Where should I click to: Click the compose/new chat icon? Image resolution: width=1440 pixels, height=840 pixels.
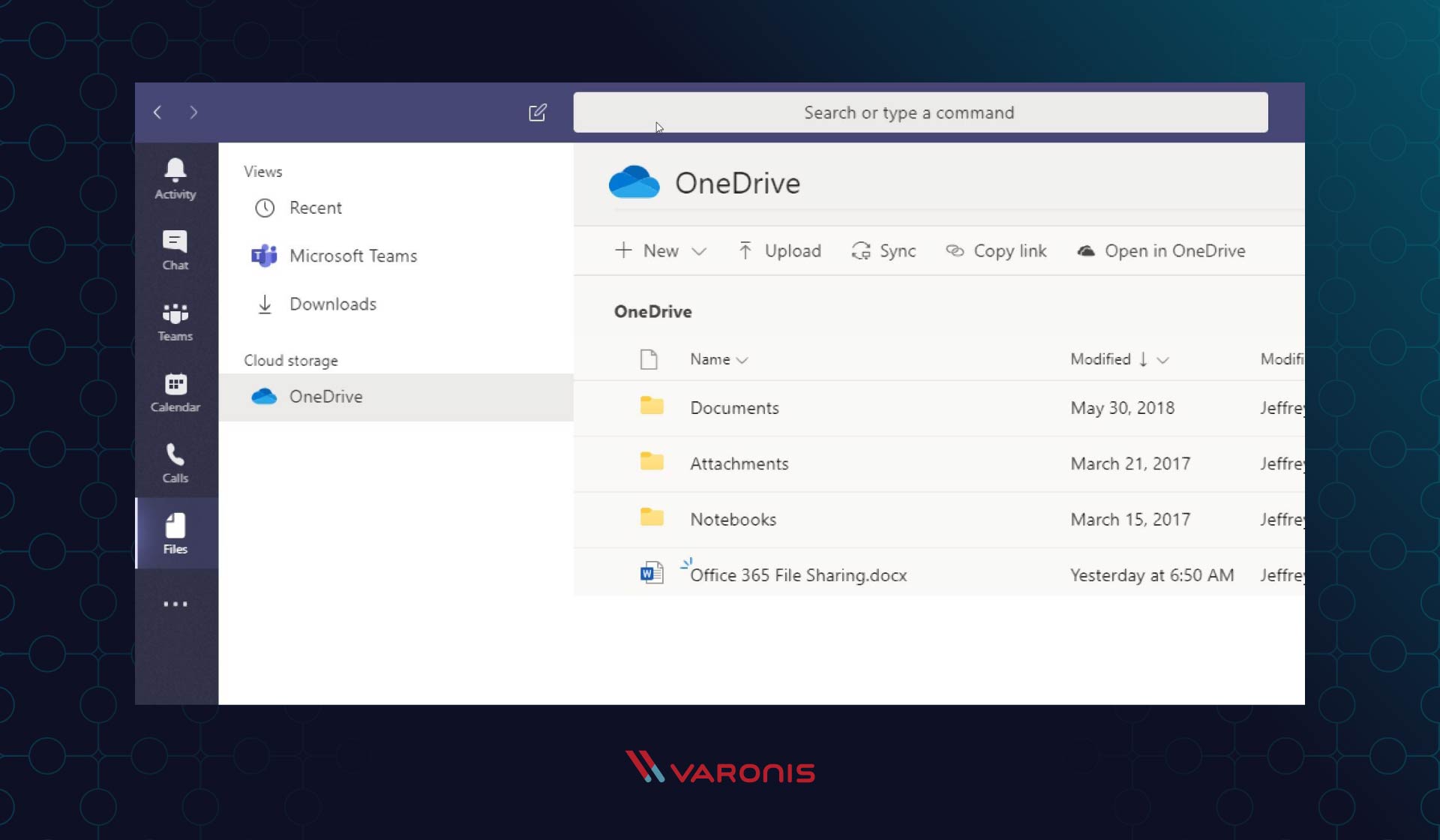pyautogui.click(x=538, y=112)
